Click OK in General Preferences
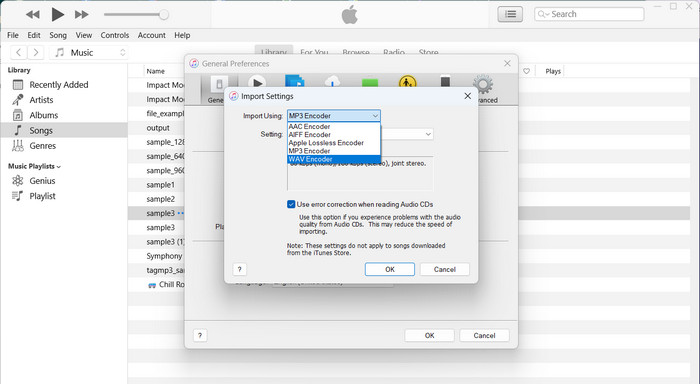The height and width of the screenshot is (384, 700). click(x=429, y=335)
